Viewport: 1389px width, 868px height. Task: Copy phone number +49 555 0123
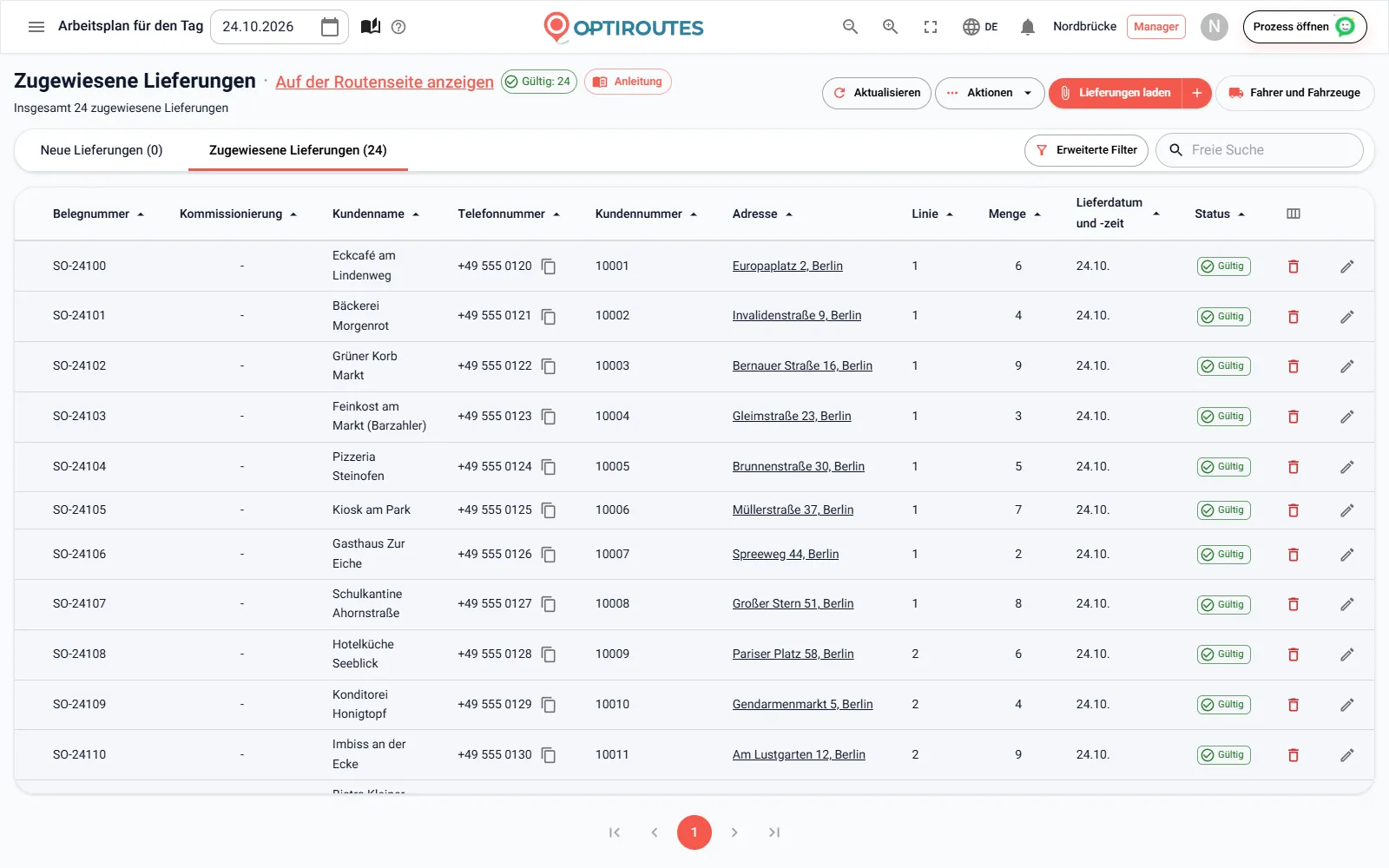(x=549, y=417)
